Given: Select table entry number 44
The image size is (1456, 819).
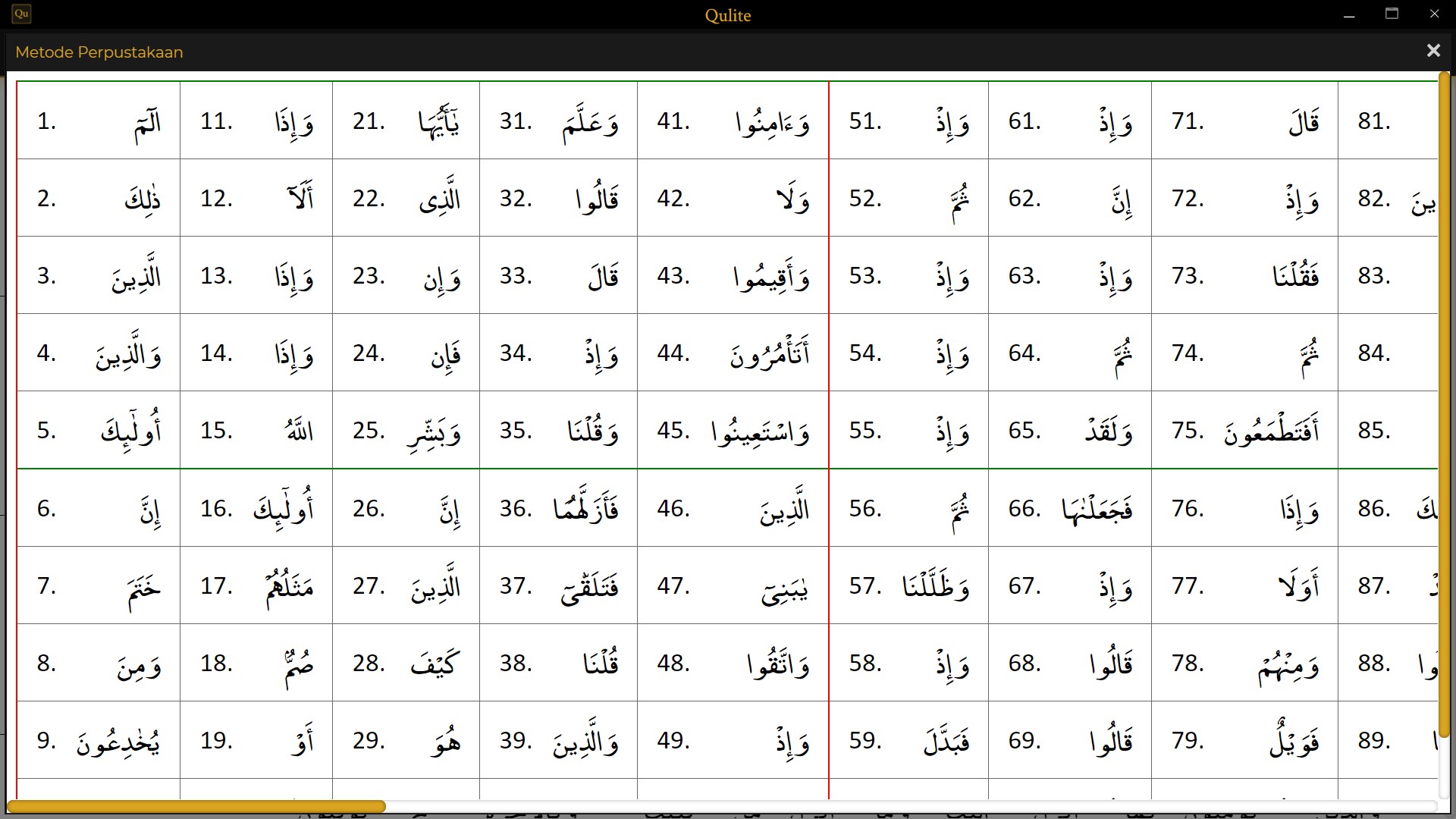Looking at the screenshot, I should [733, 353].
